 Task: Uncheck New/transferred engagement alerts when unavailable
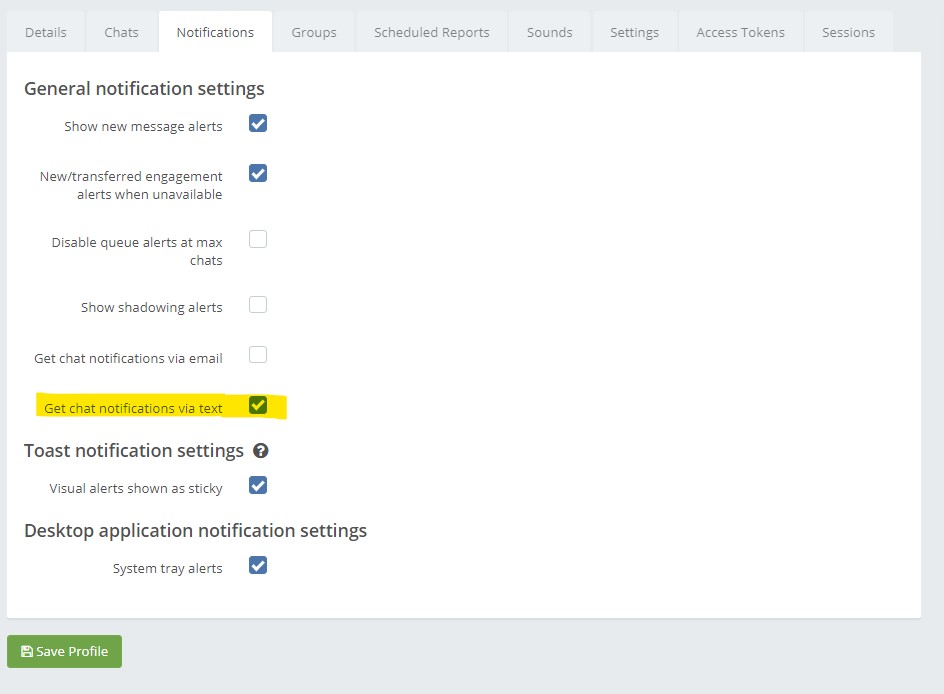[258, 173]
